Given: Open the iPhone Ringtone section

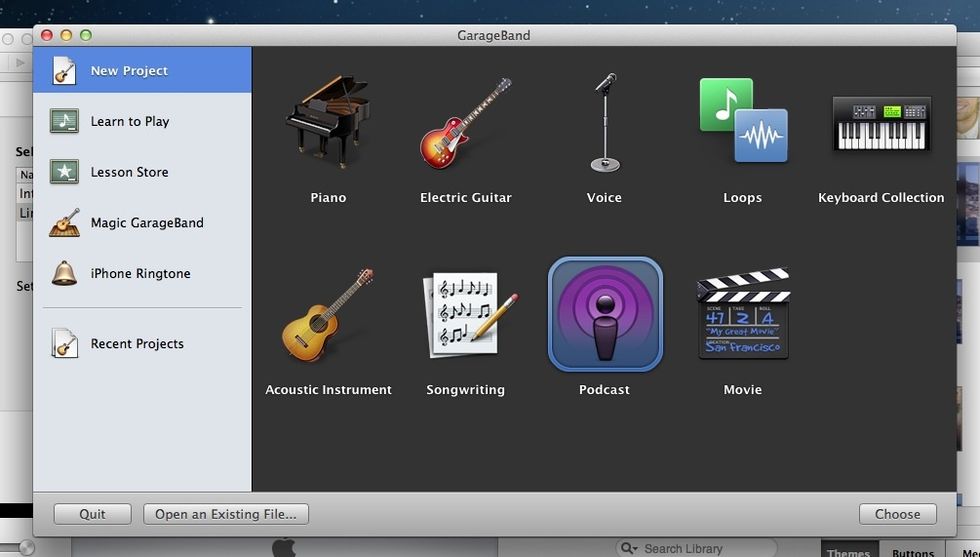Looking at the screenshot, I should pos(140,274).
